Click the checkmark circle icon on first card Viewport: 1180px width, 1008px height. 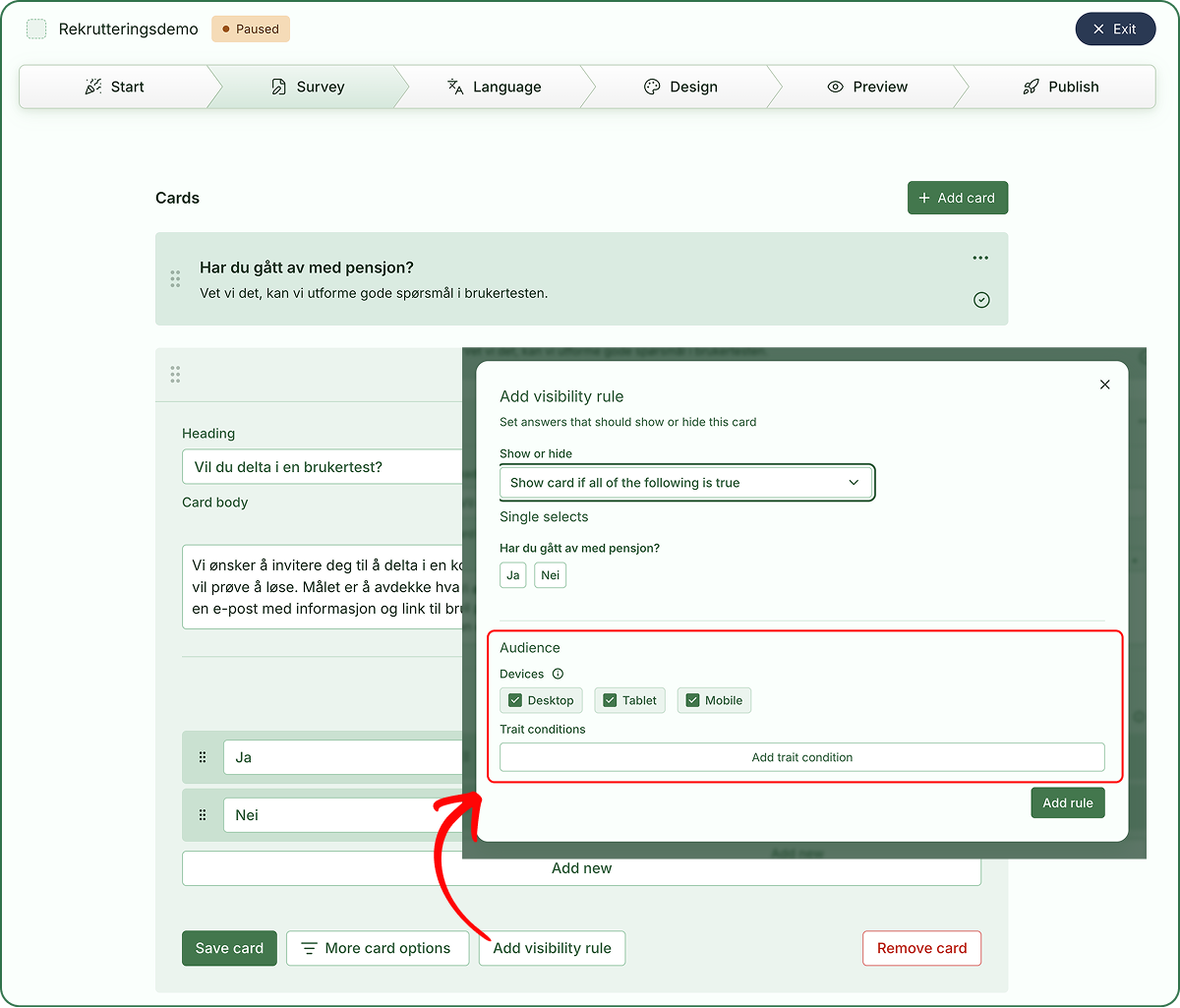click(x=981, y=300)
